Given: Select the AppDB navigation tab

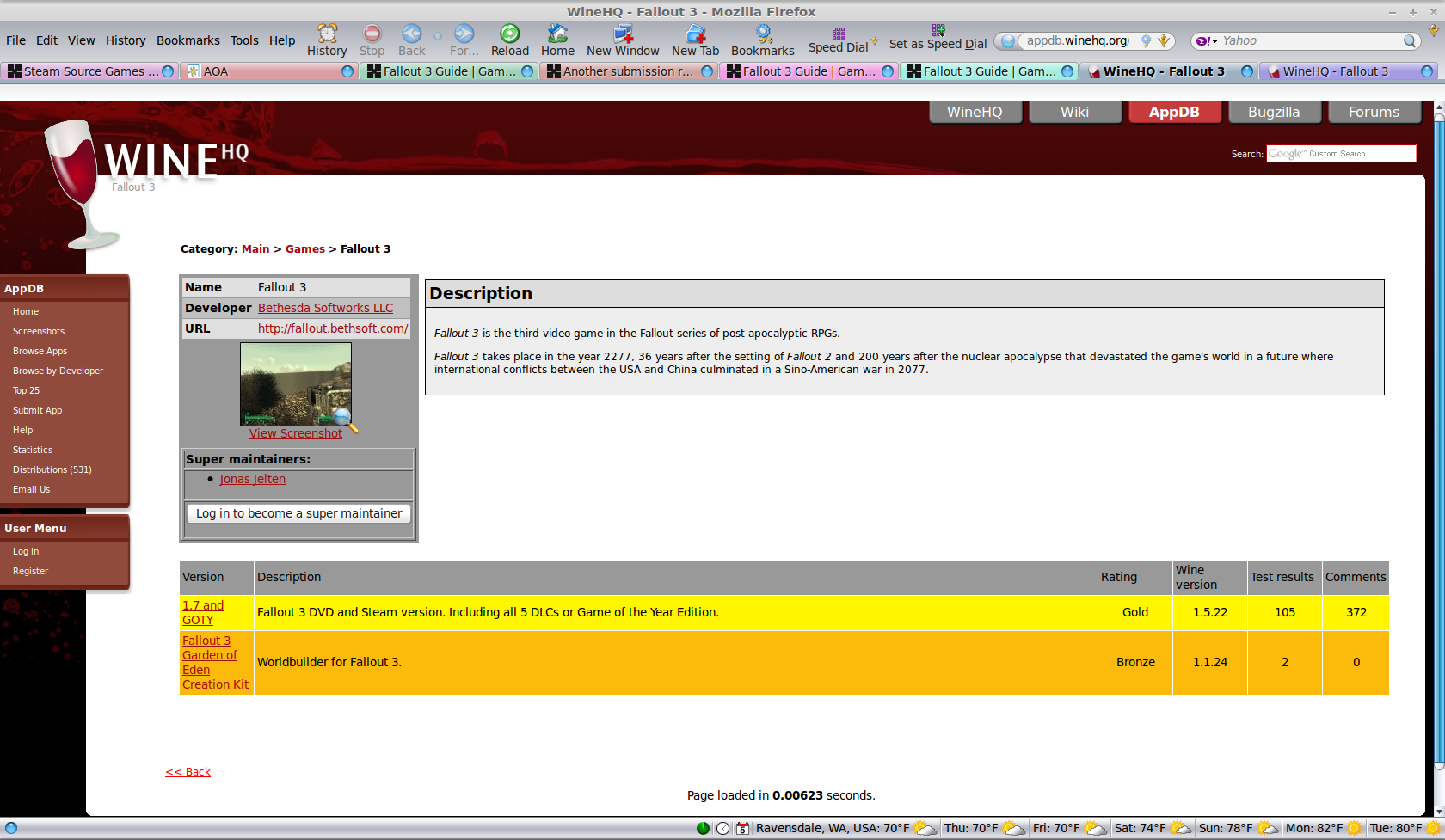Looking at the screenshot, I should (x=1174, y=112).
